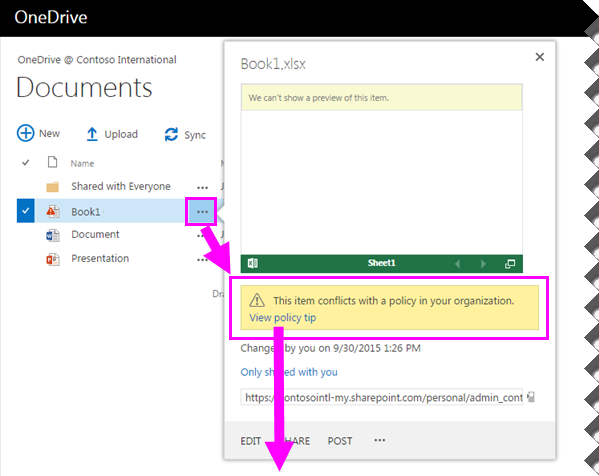Click POST in the callout footer

340,441
